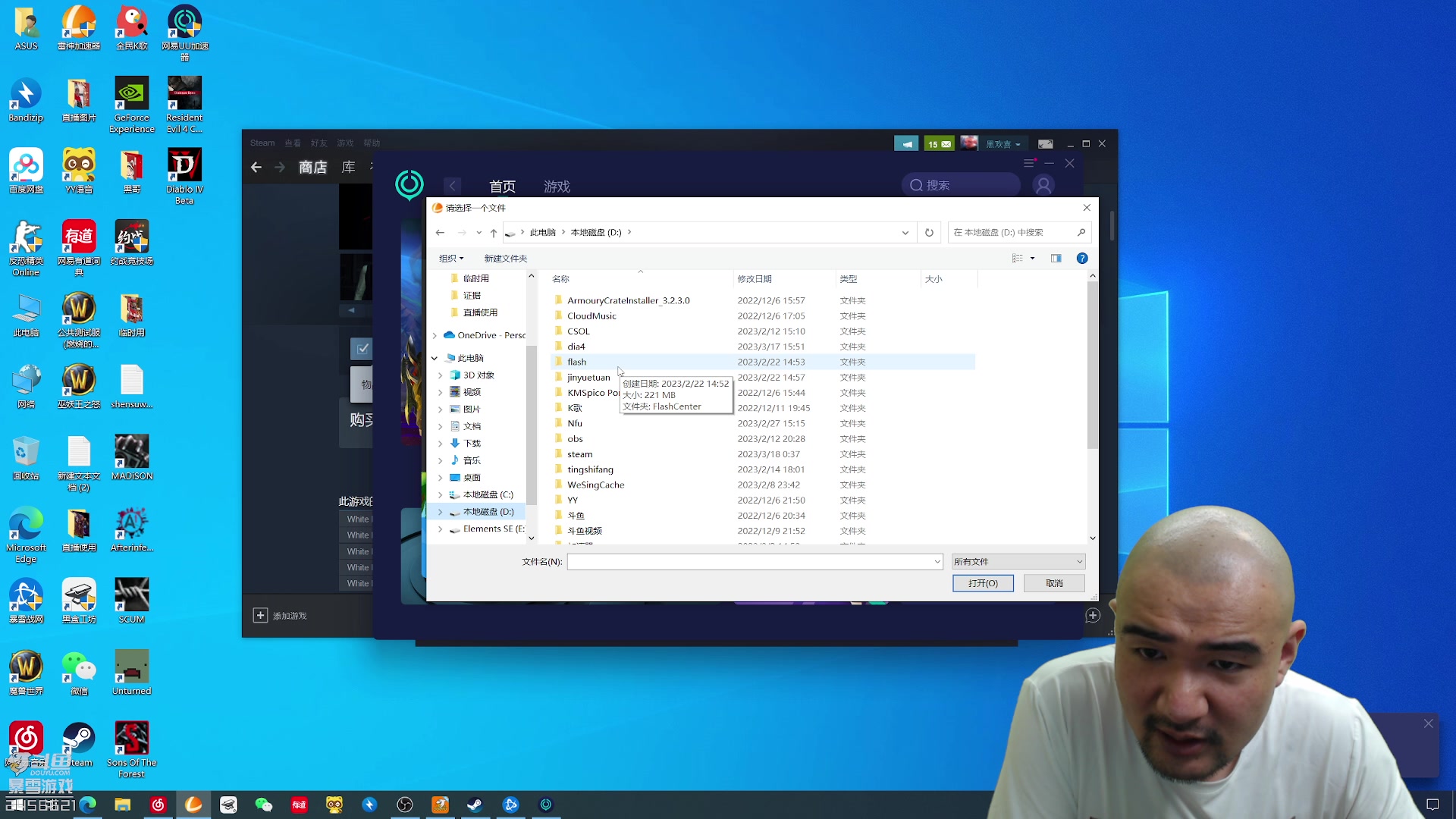Image resolution: width=1456 pixels, height=819 pixels.
Task: Open Edge from the taskbar
Action: pos(88,805)
